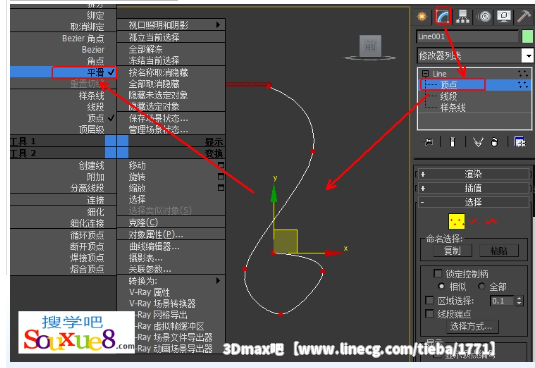Viewport: 535px width, 368px height.
Task: Open the Display command panel tab
Action: pos(504,16)
